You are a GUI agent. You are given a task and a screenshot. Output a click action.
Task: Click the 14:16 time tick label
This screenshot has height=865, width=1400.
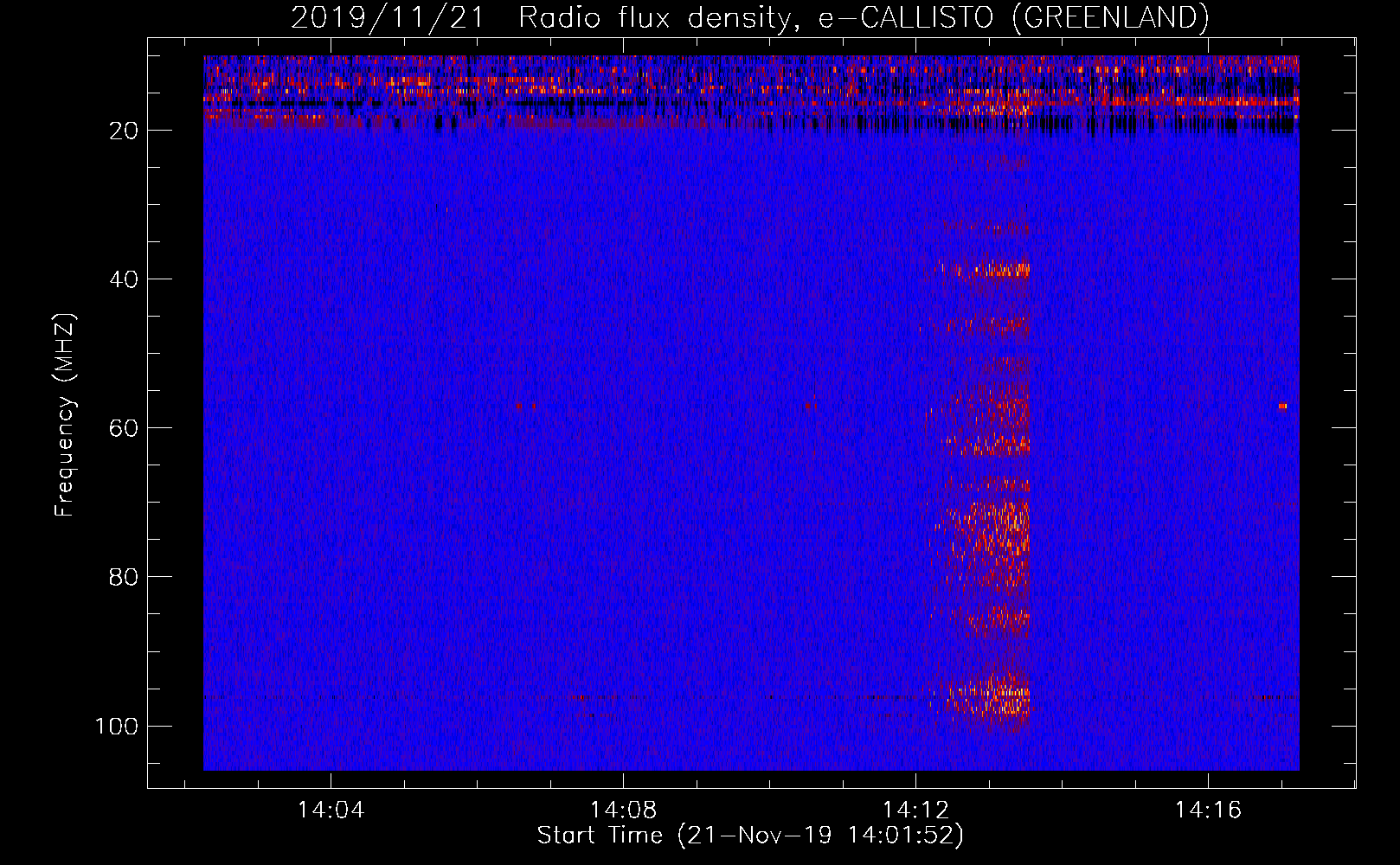point(1208,811)
